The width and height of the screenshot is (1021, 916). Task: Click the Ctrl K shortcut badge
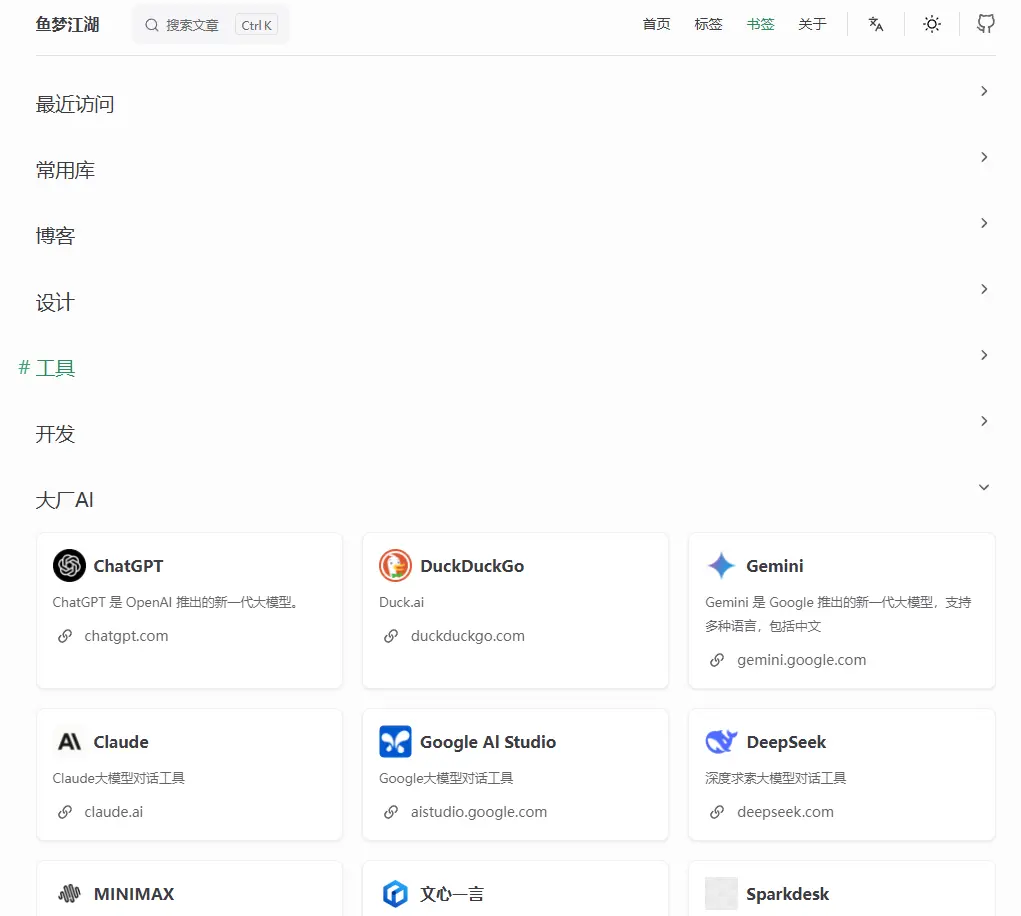point(257,25)
